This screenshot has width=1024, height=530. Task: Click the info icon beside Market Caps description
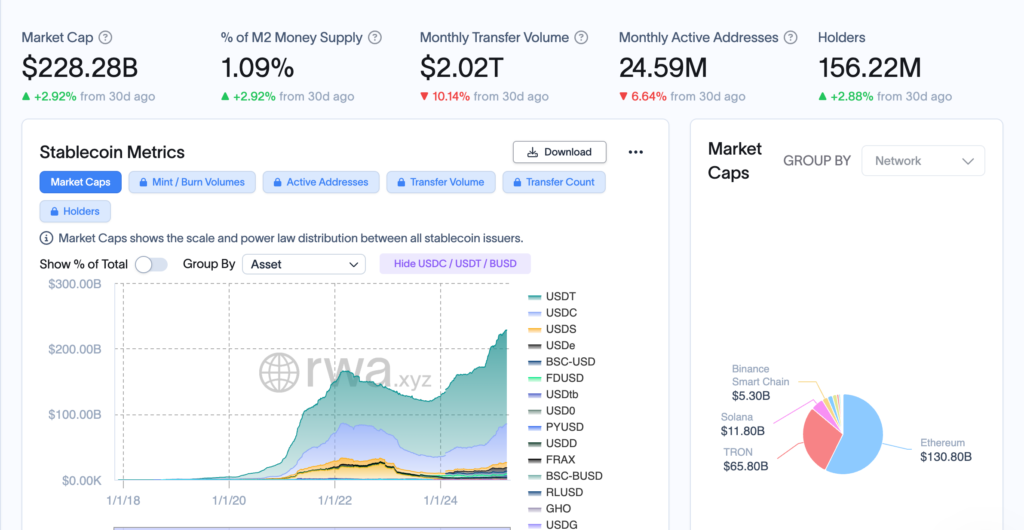pos(46,238)
